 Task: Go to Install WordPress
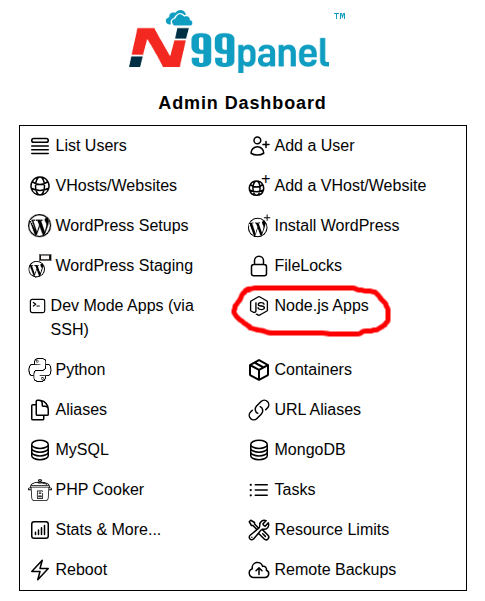pos(337,226)
